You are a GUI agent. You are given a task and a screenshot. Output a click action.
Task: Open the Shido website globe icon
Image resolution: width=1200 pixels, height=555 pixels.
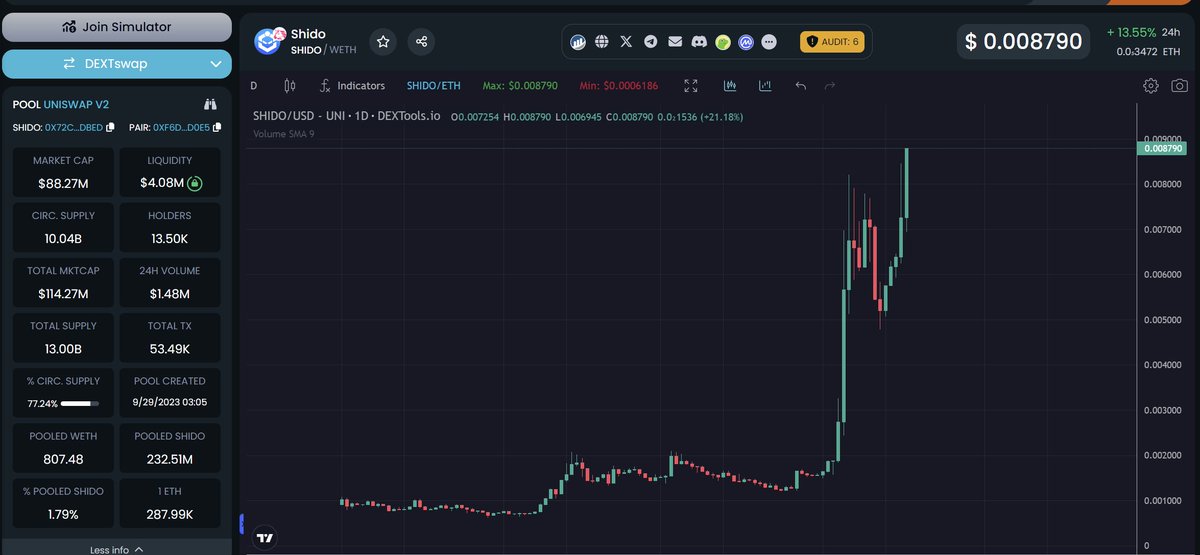coord(601,42)
